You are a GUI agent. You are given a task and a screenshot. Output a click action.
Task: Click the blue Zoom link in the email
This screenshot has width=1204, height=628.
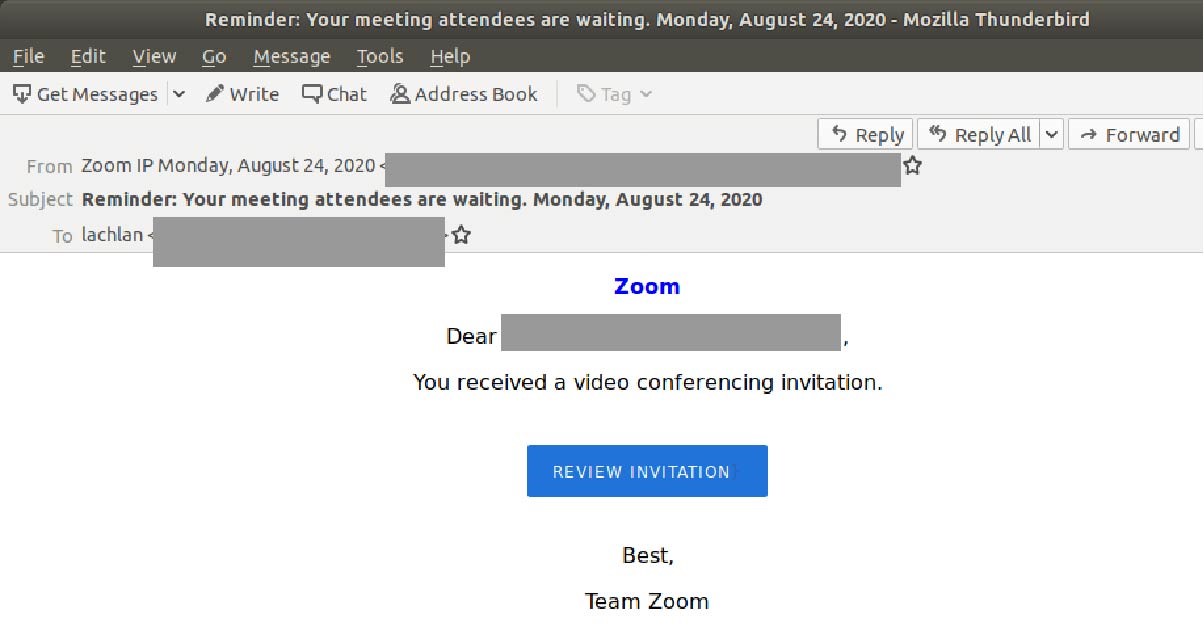point(646,286)
